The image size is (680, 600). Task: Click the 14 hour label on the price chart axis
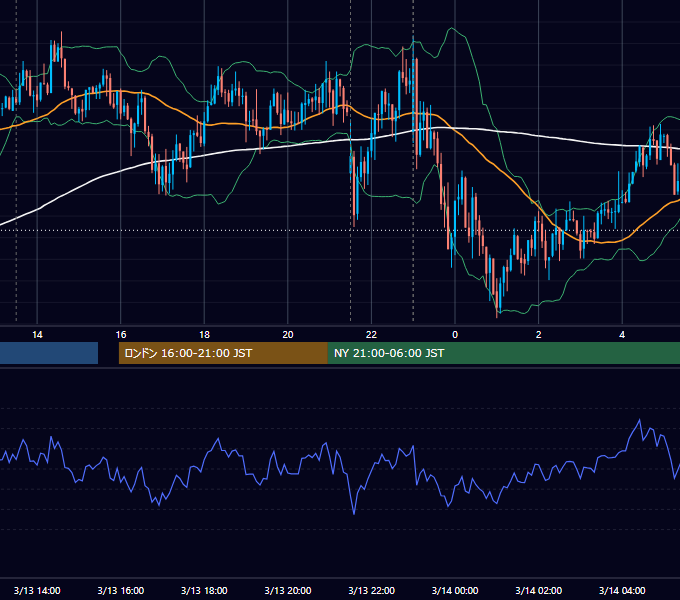click(x=37, y=334)
